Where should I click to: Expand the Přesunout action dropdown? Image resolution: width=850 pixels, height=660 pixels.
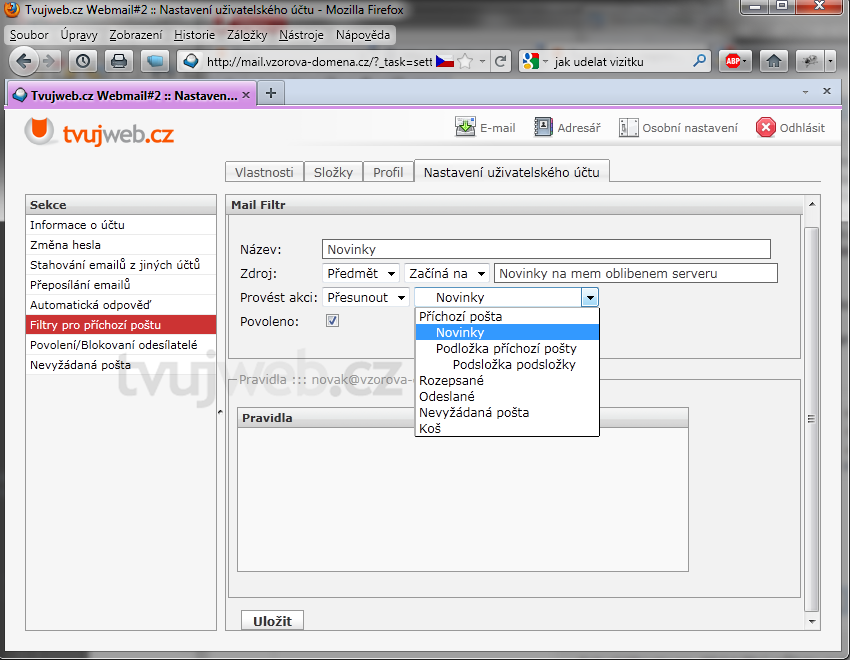tap(367, 297)
